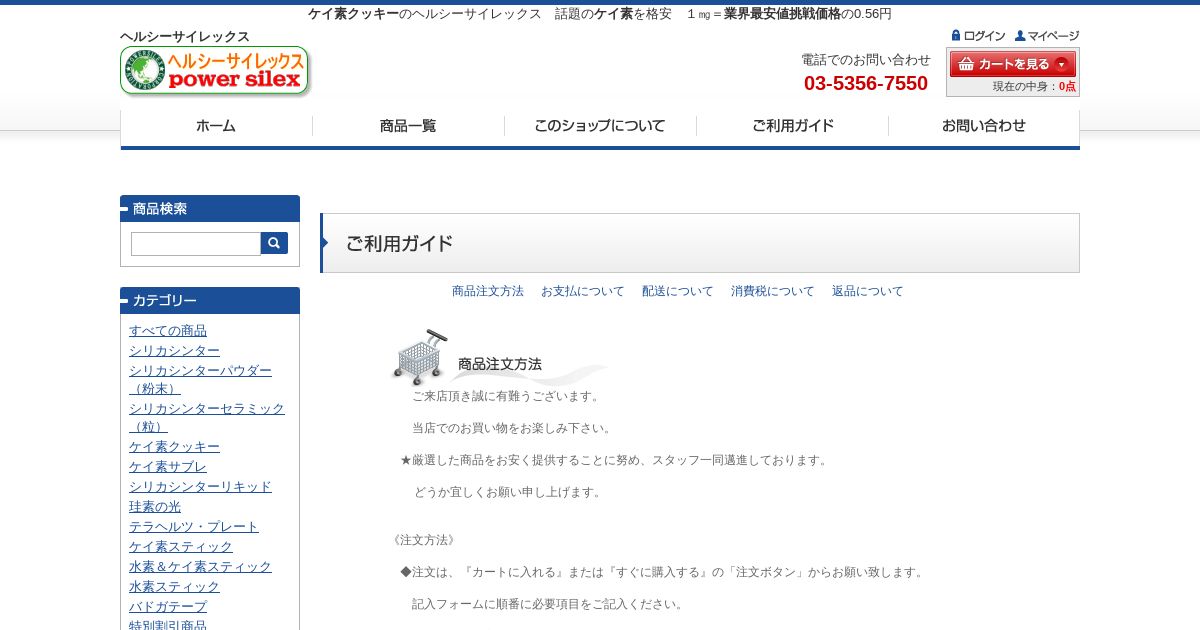
Task: Jump to 配送について section link
Action: (x=678, y=291)
